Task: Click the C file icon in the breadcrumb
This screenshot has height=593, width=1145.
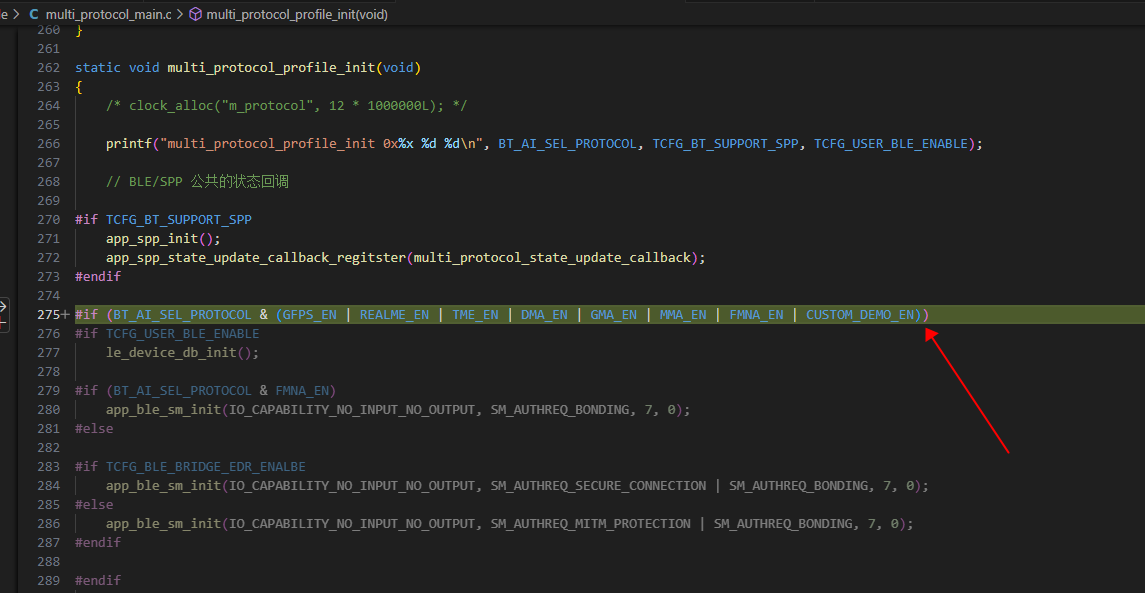Action: [x=34, y=14]
